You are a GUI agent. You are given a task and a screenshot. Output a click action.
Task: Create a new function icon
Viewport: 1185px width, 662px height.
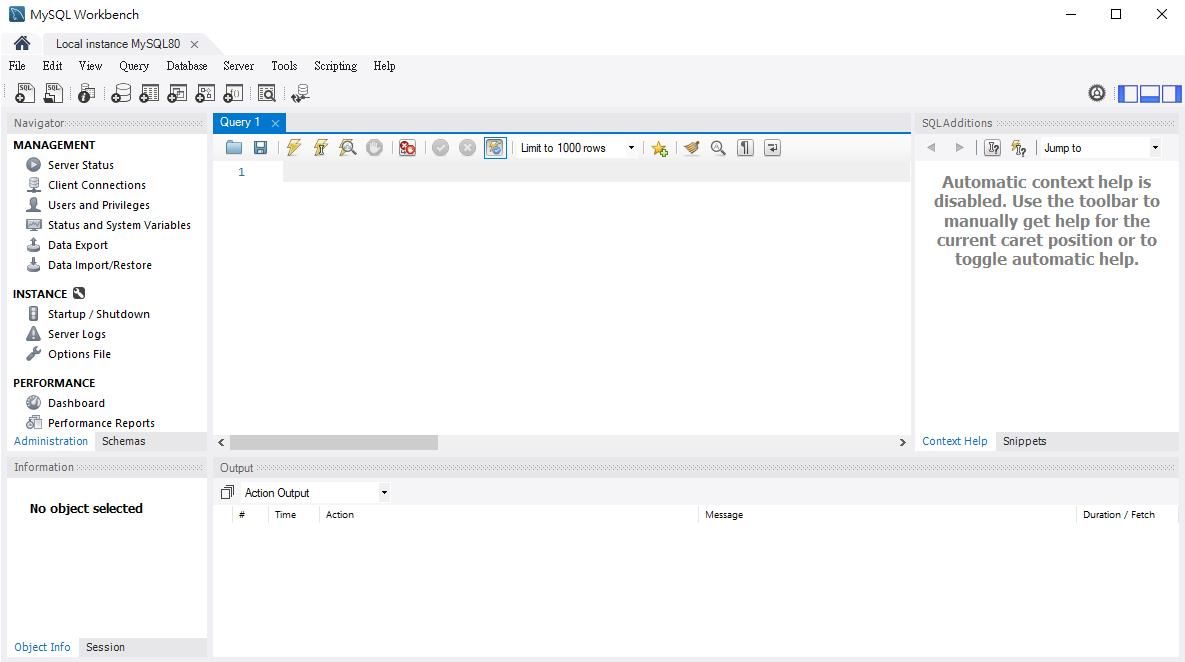coord(234,93)
